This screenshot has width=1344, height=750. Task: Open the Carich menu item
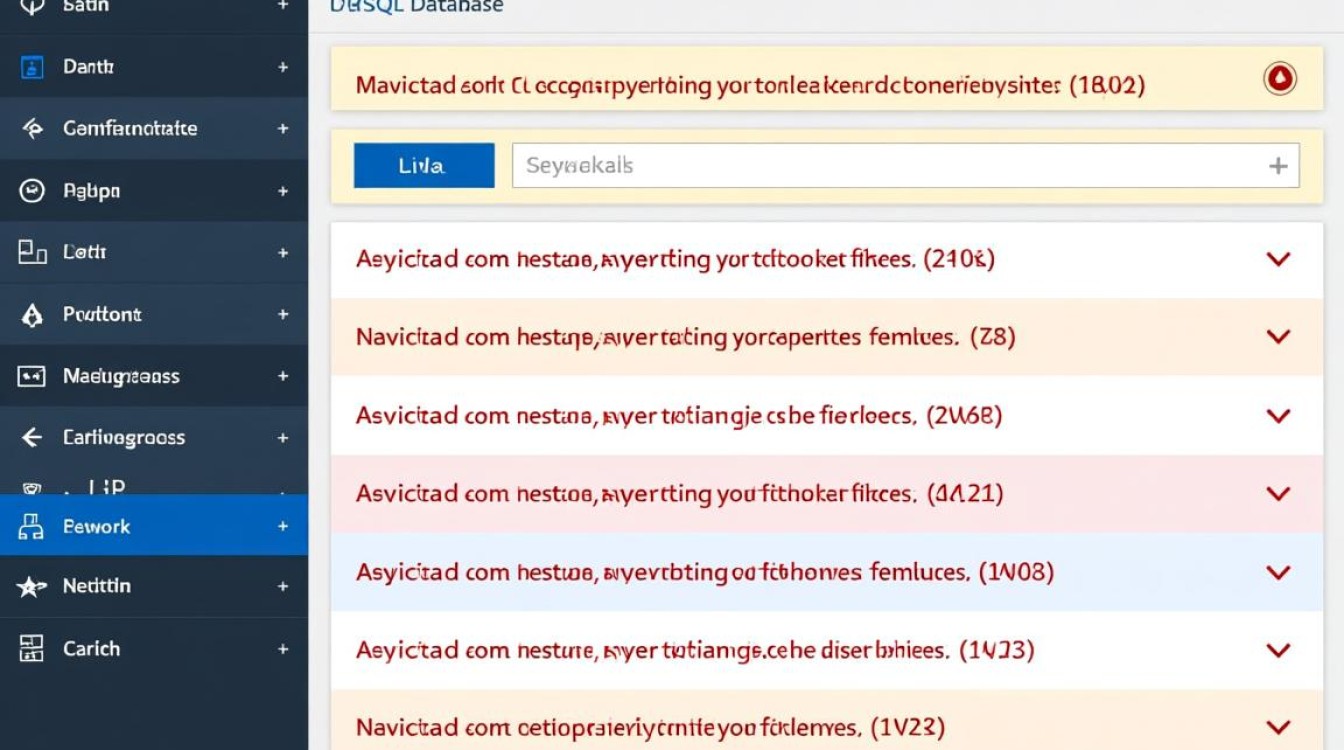[154, 649]
